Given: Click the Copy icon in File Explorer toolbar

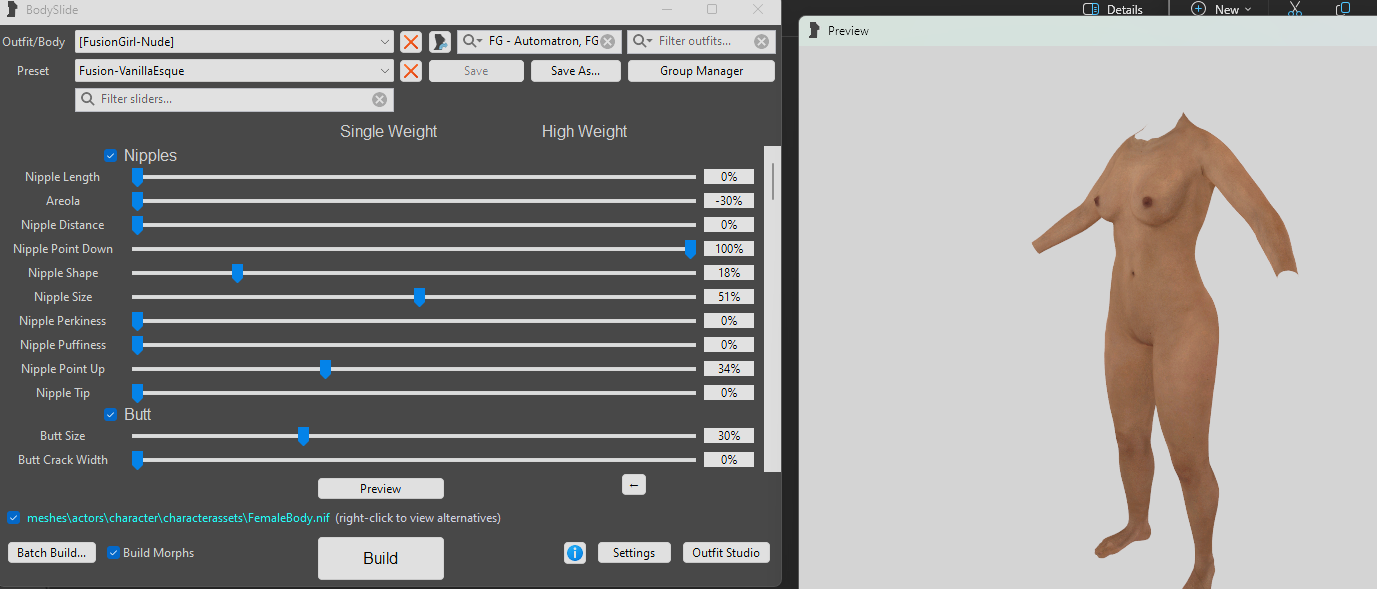Looking at the screenshot, I should click(x=1343, y=9).
